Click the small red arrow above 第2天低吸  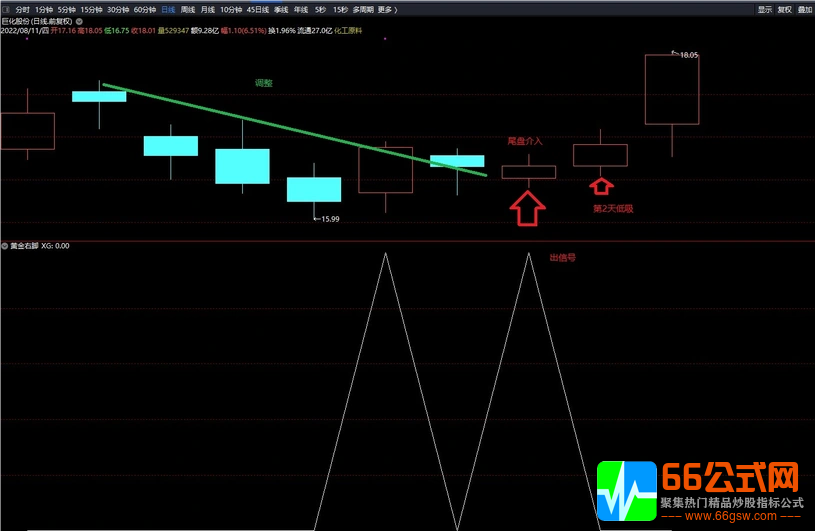tap(600, 186)
